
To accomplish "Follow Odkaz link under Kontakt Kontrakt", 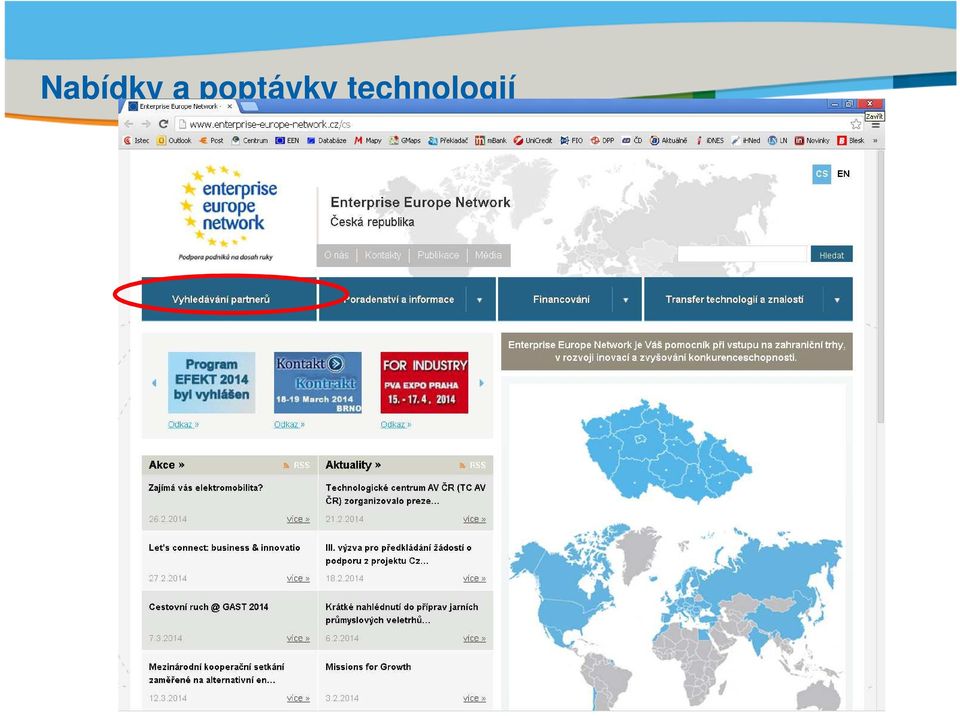I will [289, 424].
